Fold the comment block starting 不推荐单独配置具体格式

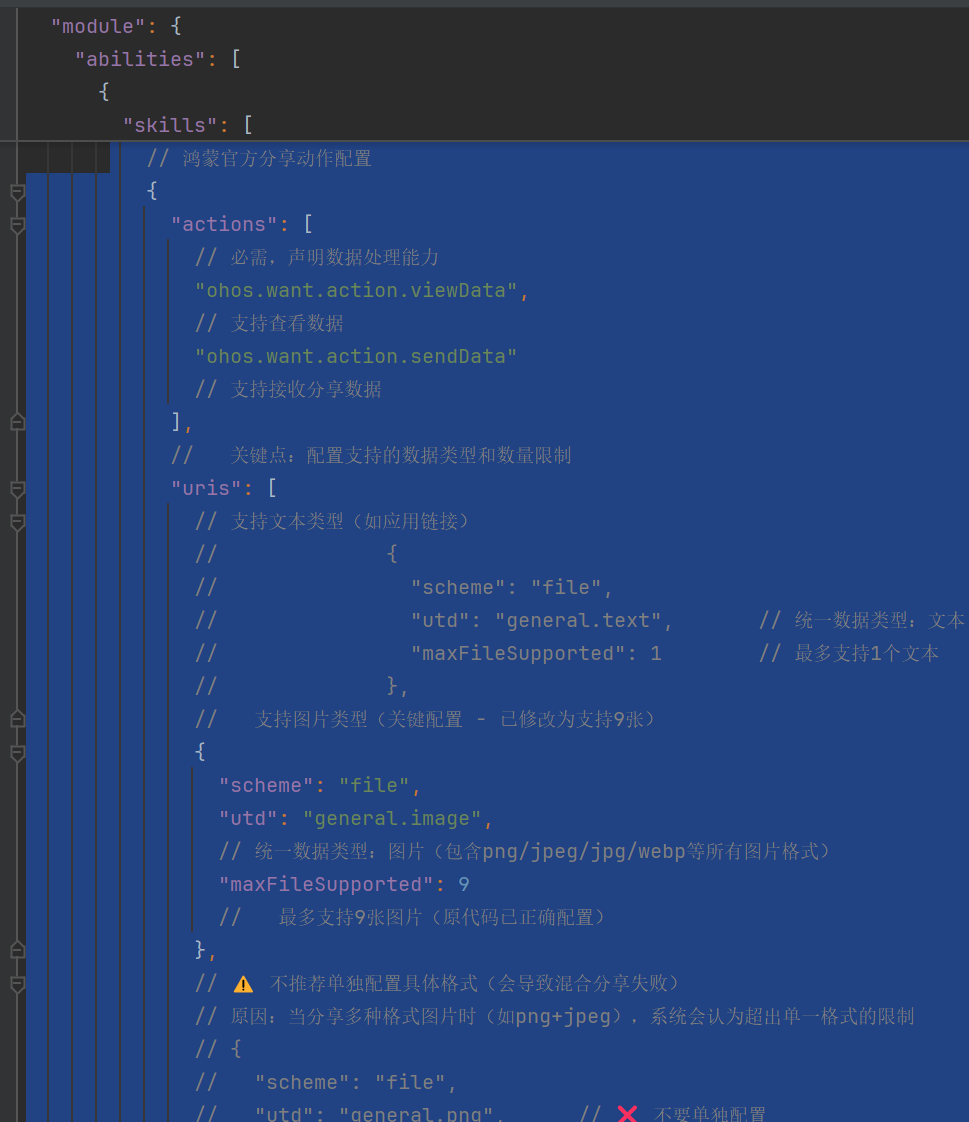(x=18, y=984)
